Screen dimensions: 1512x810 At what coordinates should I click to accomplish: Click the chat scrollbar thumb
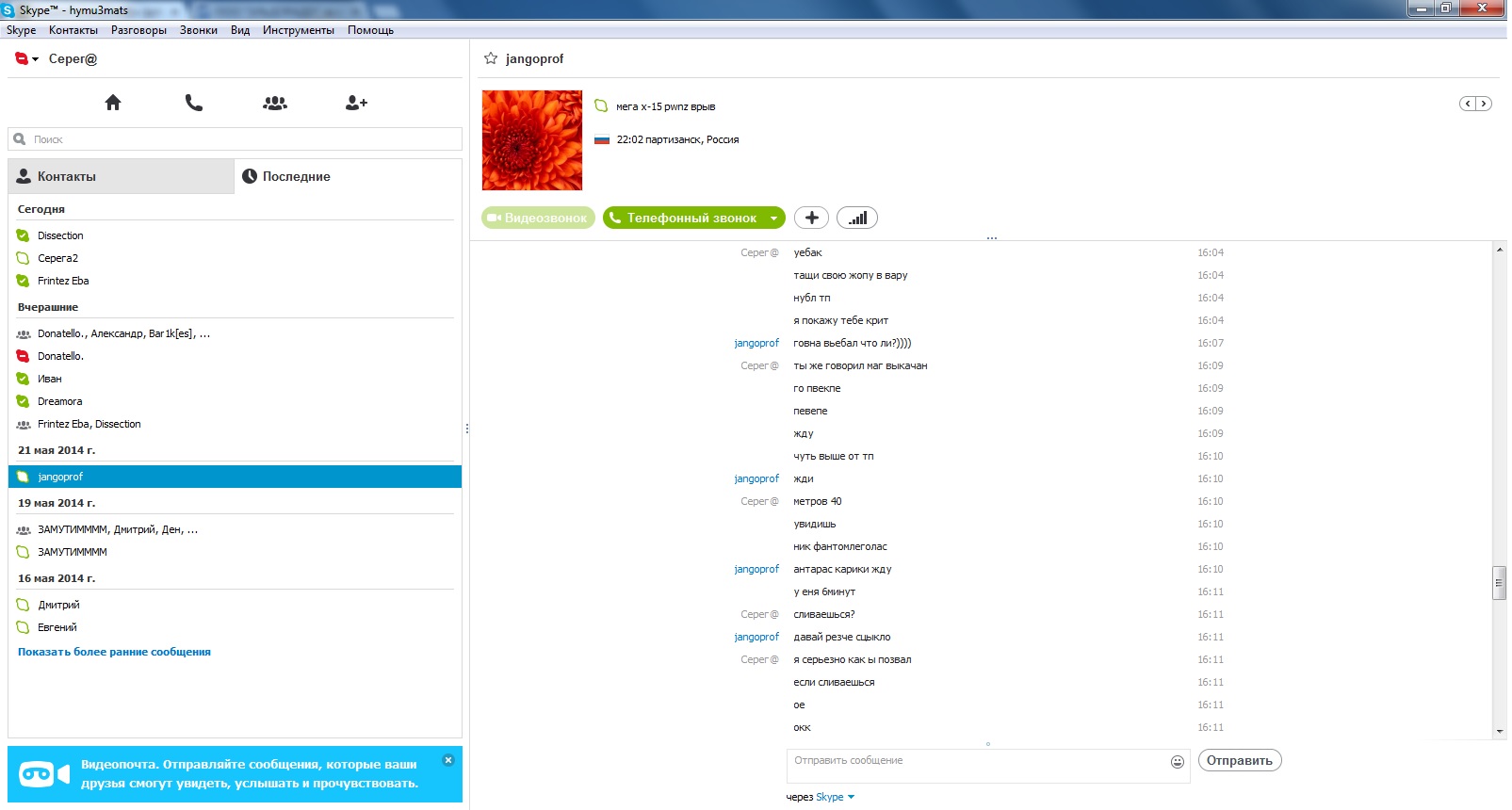click(1500, 583)
